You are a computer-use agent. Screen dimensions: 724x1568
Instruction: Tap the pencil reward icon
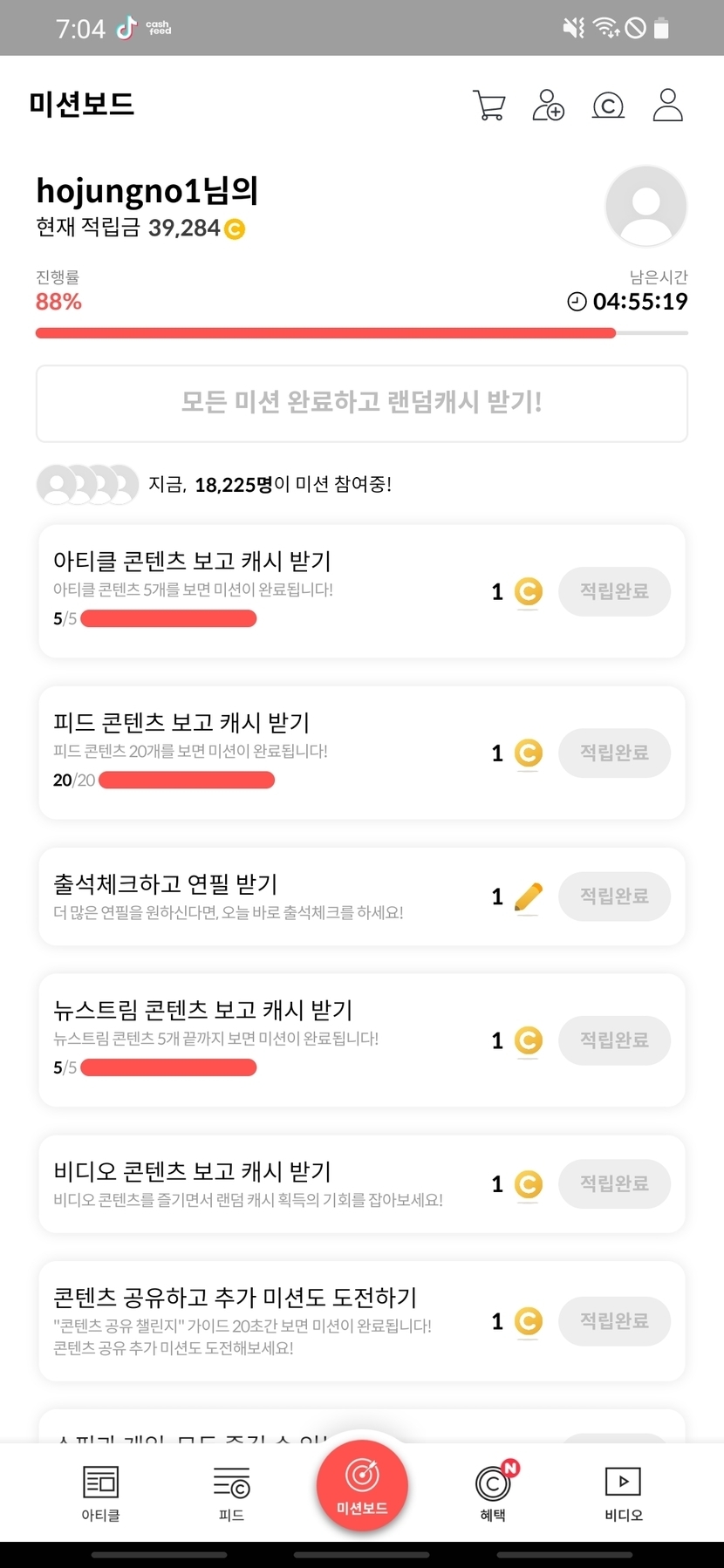[x=528, y=896]
